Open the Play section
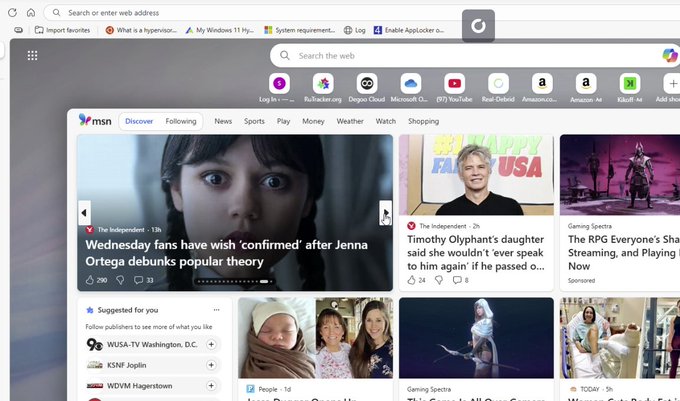 (283, 121)
